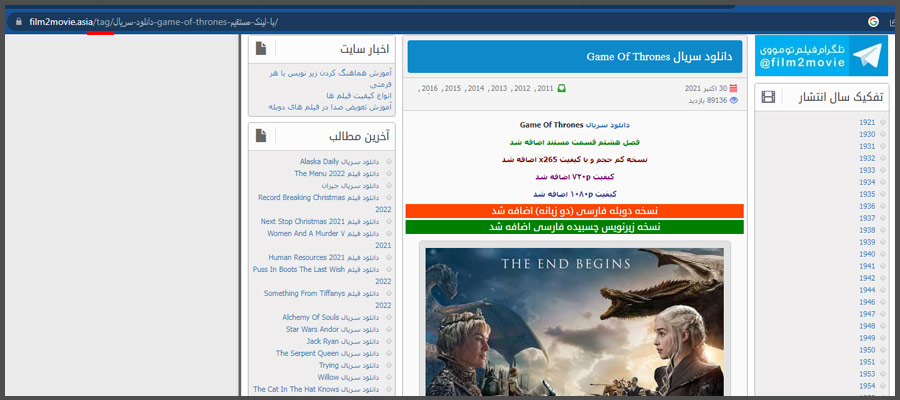Open Alchemy Of Souls series post
The height and width of the screenshot is (400, 900).
click(x=331, y=317)
